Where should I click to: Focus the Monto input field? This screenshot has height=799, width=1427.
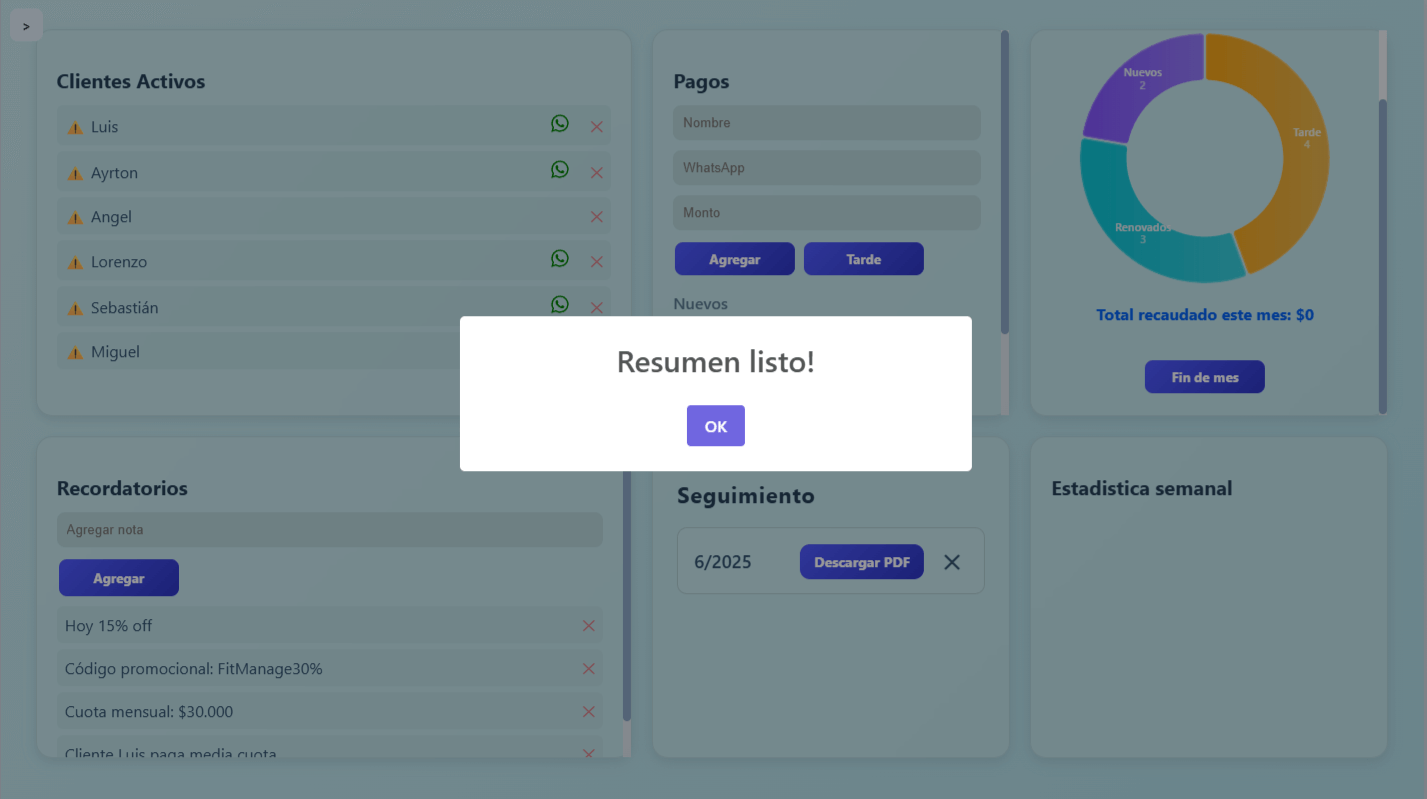tap(827, 213)
